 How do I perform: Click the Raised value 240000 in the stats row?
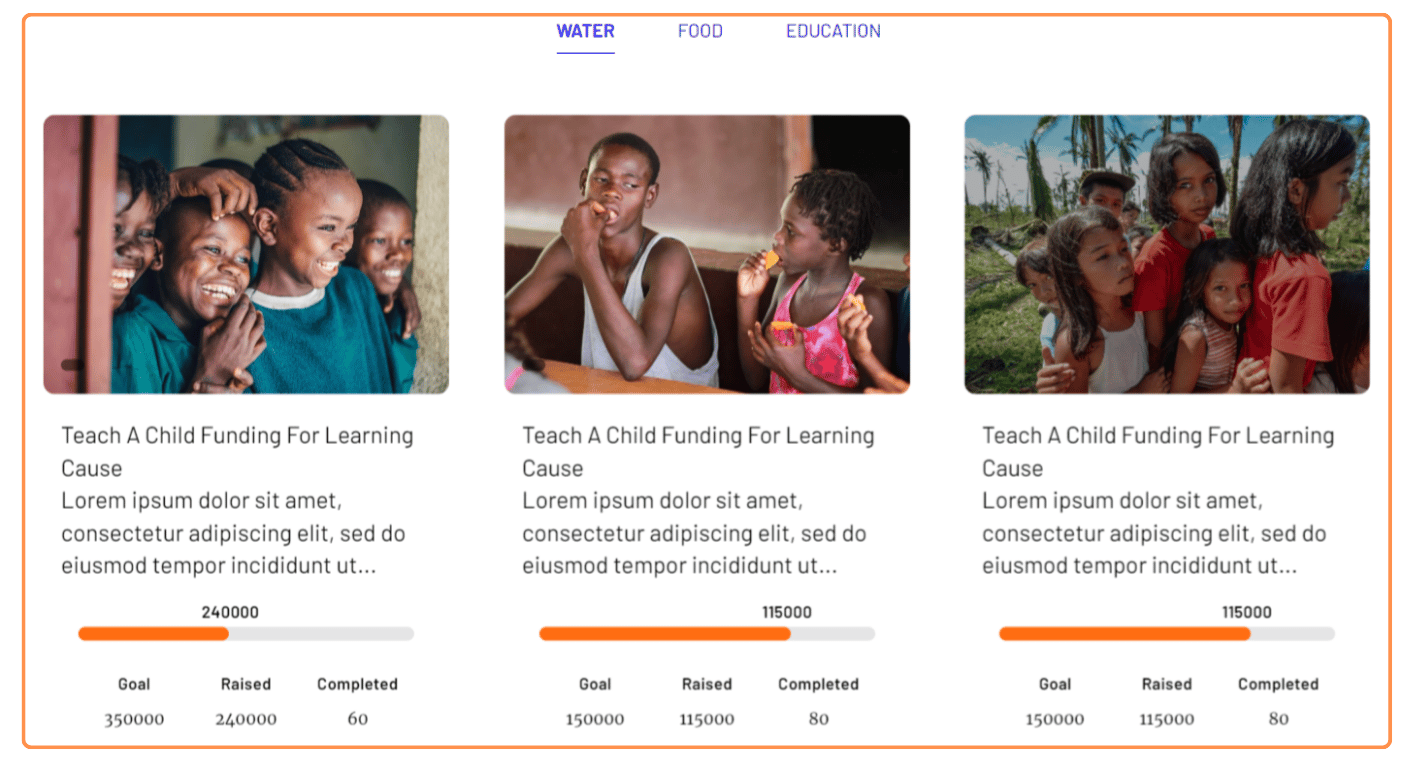246,719
